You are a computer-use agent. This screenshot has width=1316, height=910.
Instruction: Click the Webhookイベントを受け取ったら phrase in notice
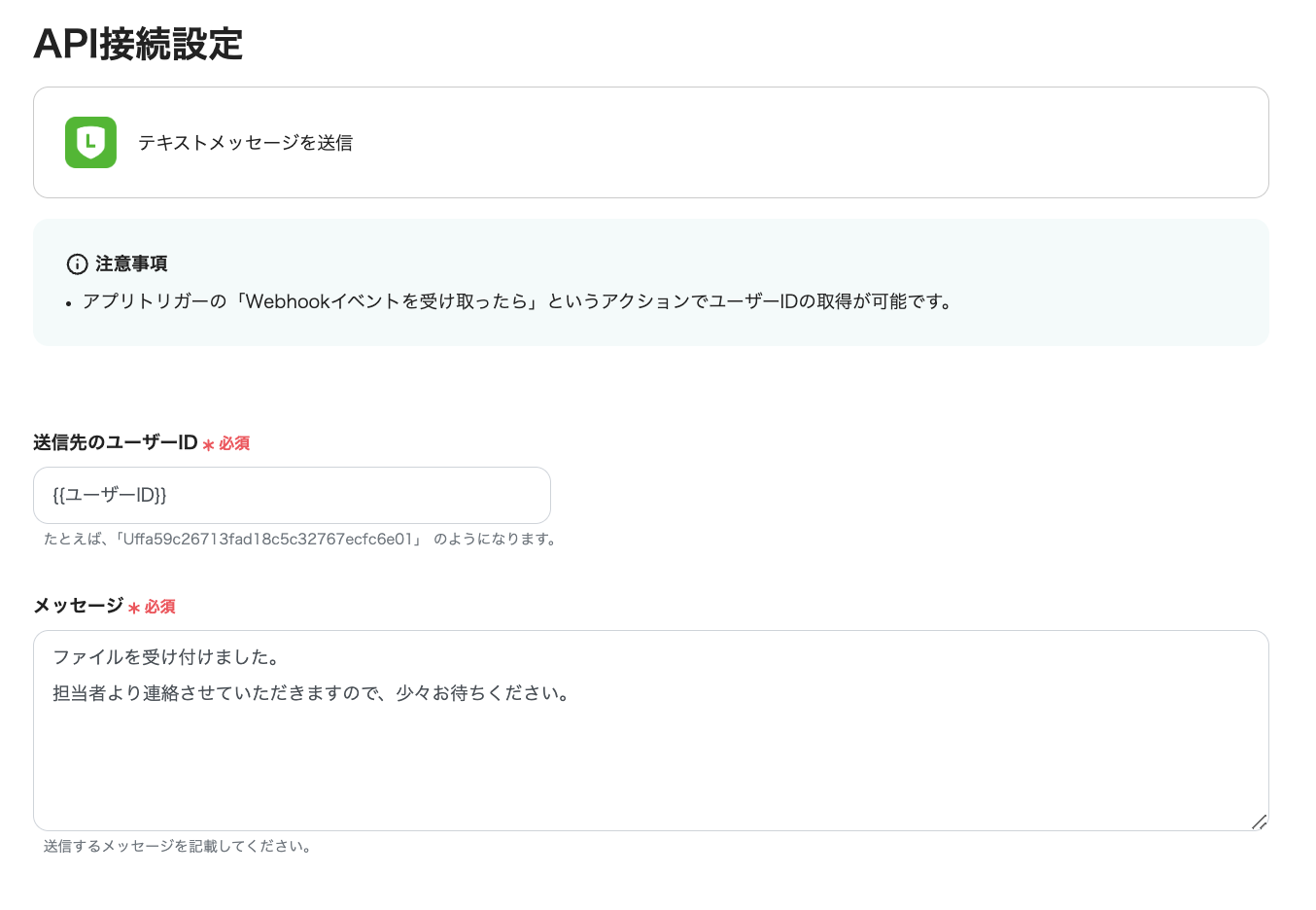click(387, 301)
